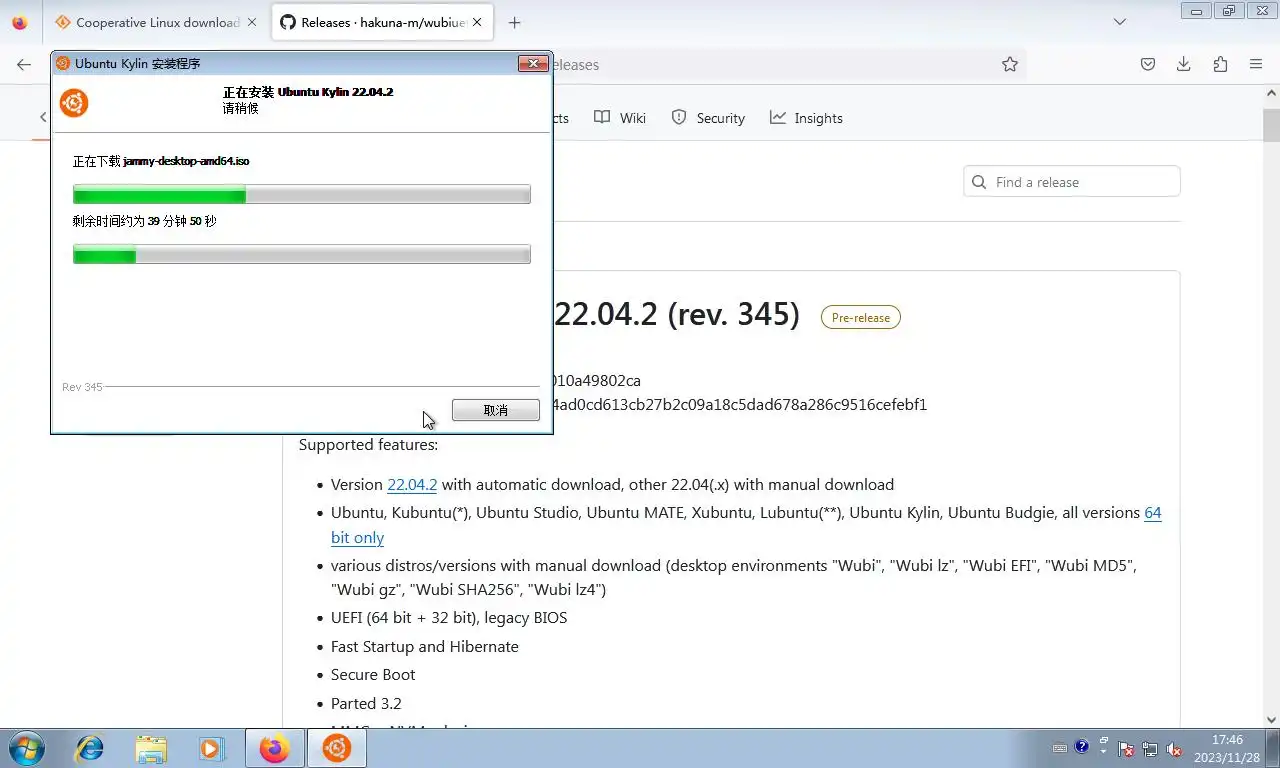Open the Insights repository tab
The width and height of the screenshot is (1280, 768).
(x=806, y=118)
